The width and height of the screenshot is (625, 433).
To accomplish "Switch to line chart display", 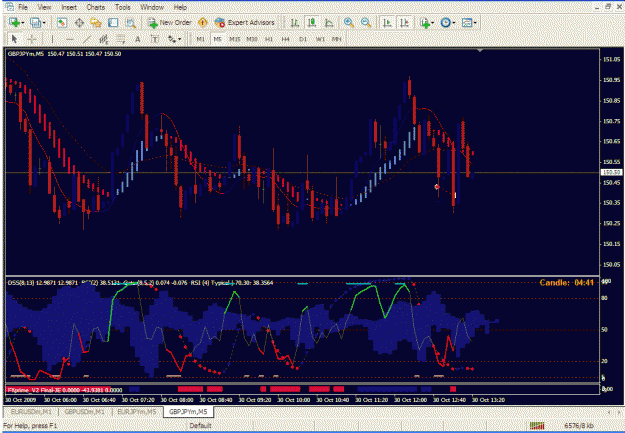I will coord(329,23).
